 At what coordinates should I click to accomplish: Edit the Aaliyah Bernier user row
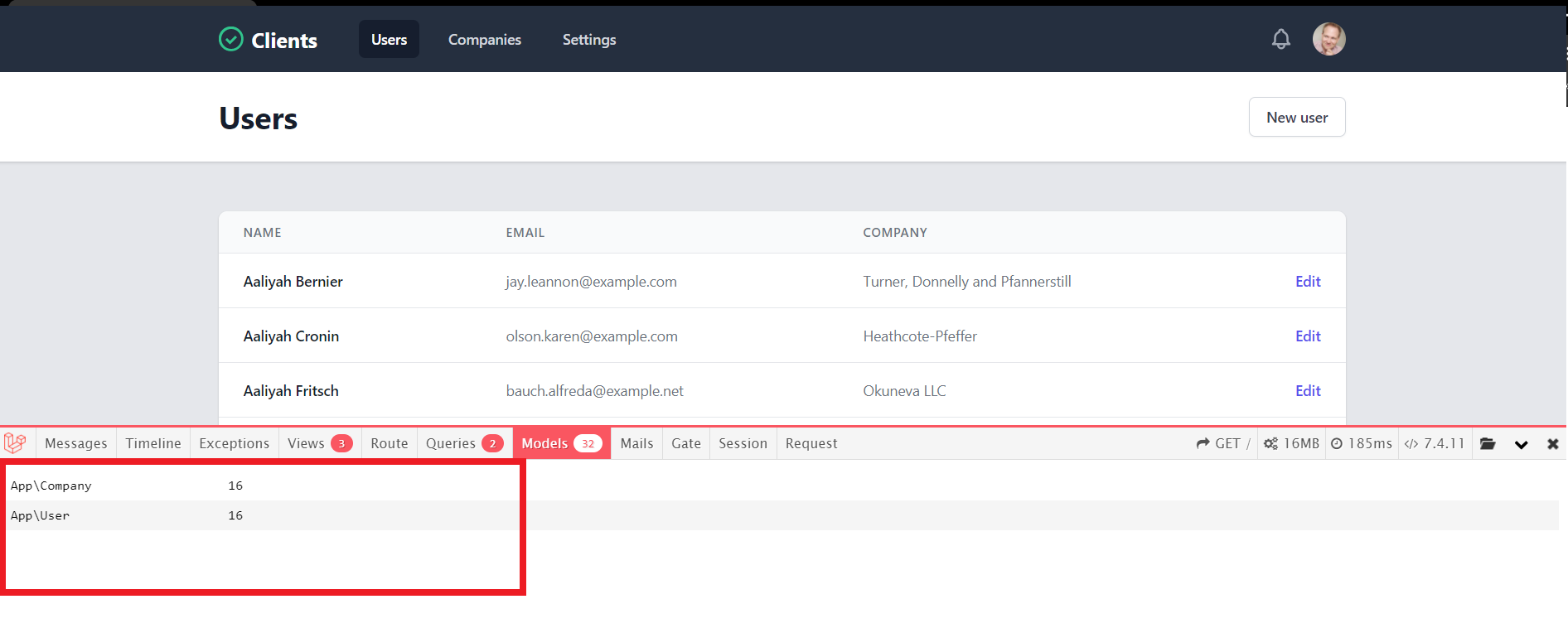[x=1307, y=282]
